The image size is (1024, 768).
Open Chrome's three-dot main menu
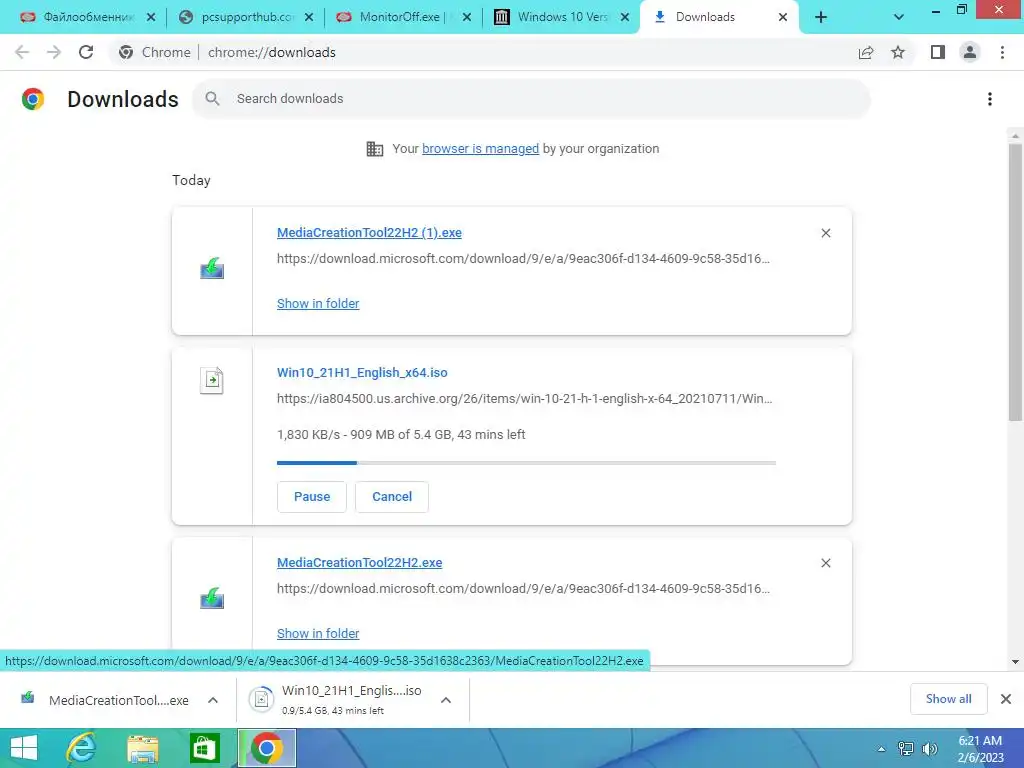click(1002, 52)
